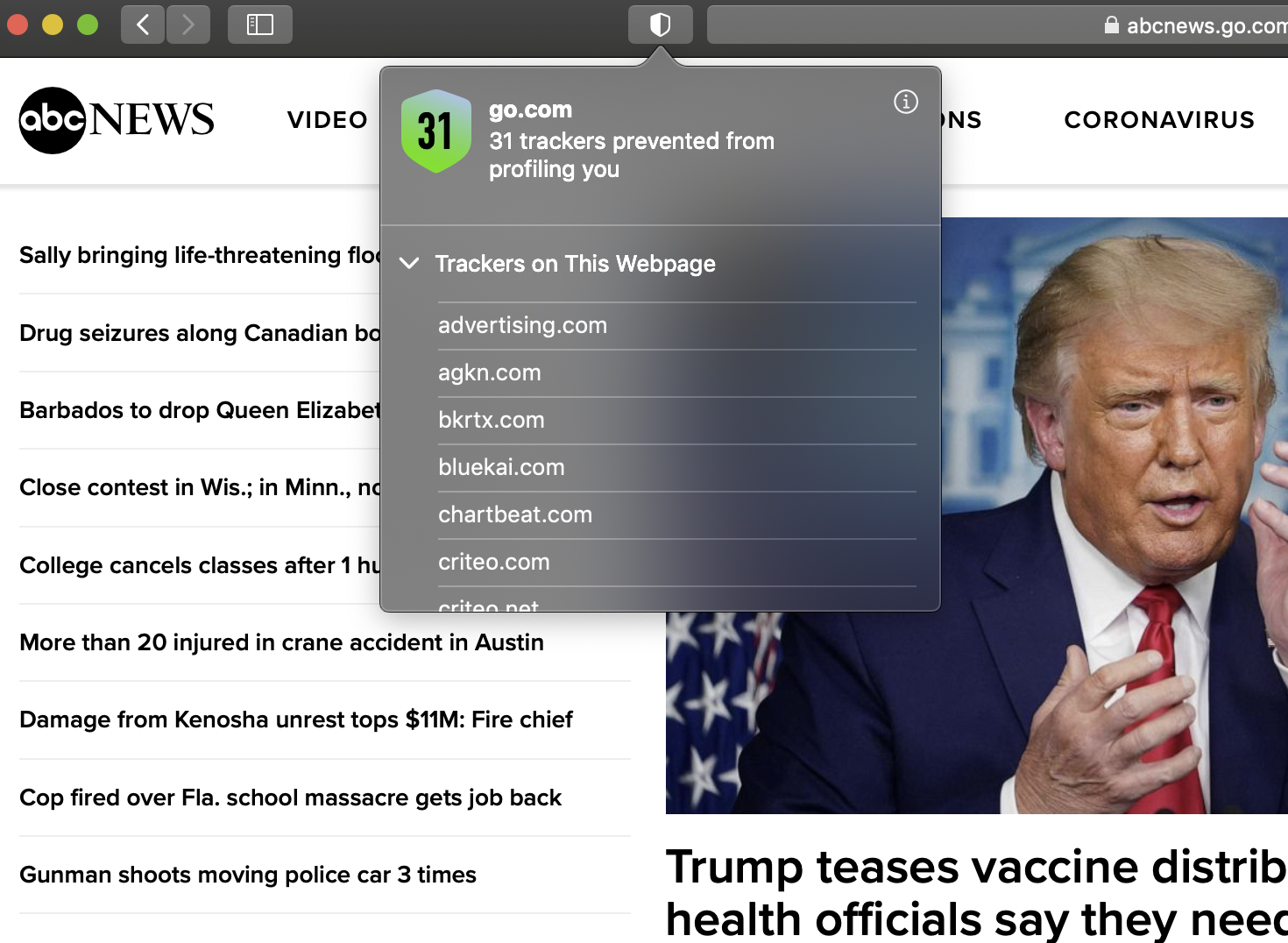Click the Safari forward navigation arrow

click(188, 25)
